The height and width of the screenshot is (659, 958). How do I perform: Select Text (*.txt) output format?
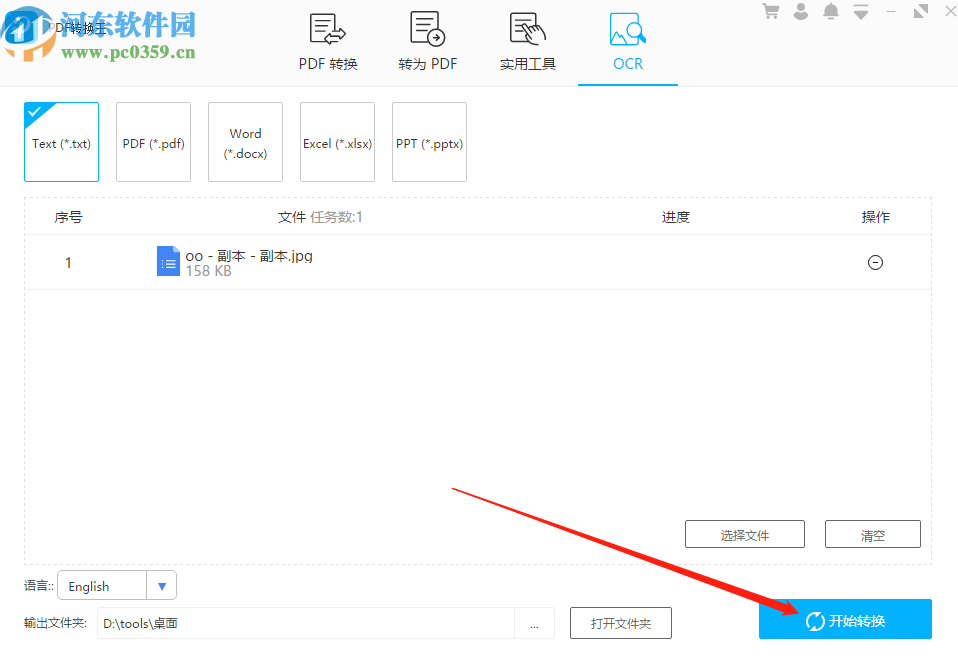[61, 143]
